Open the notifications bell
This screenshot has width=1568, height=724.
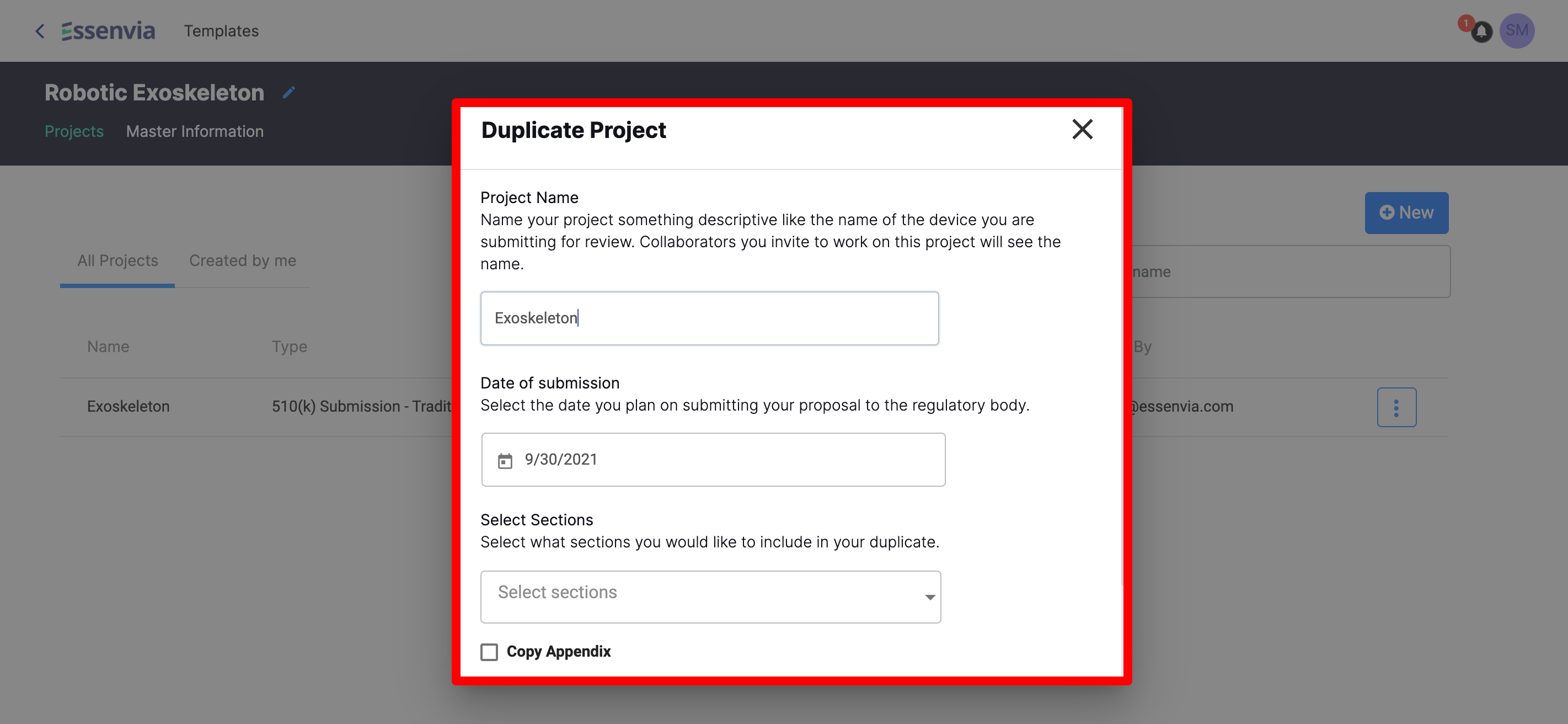[x=1481, y=31]
